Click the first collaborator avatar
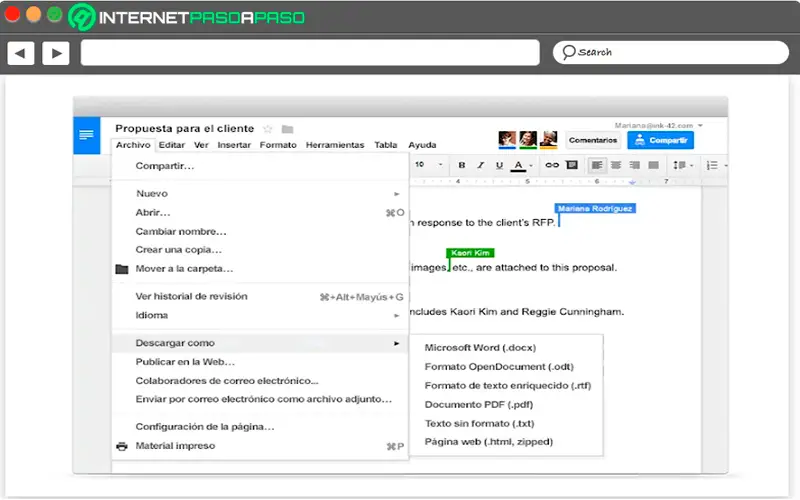The height and width of the screenshot is (500, 800). pos(507,139)
